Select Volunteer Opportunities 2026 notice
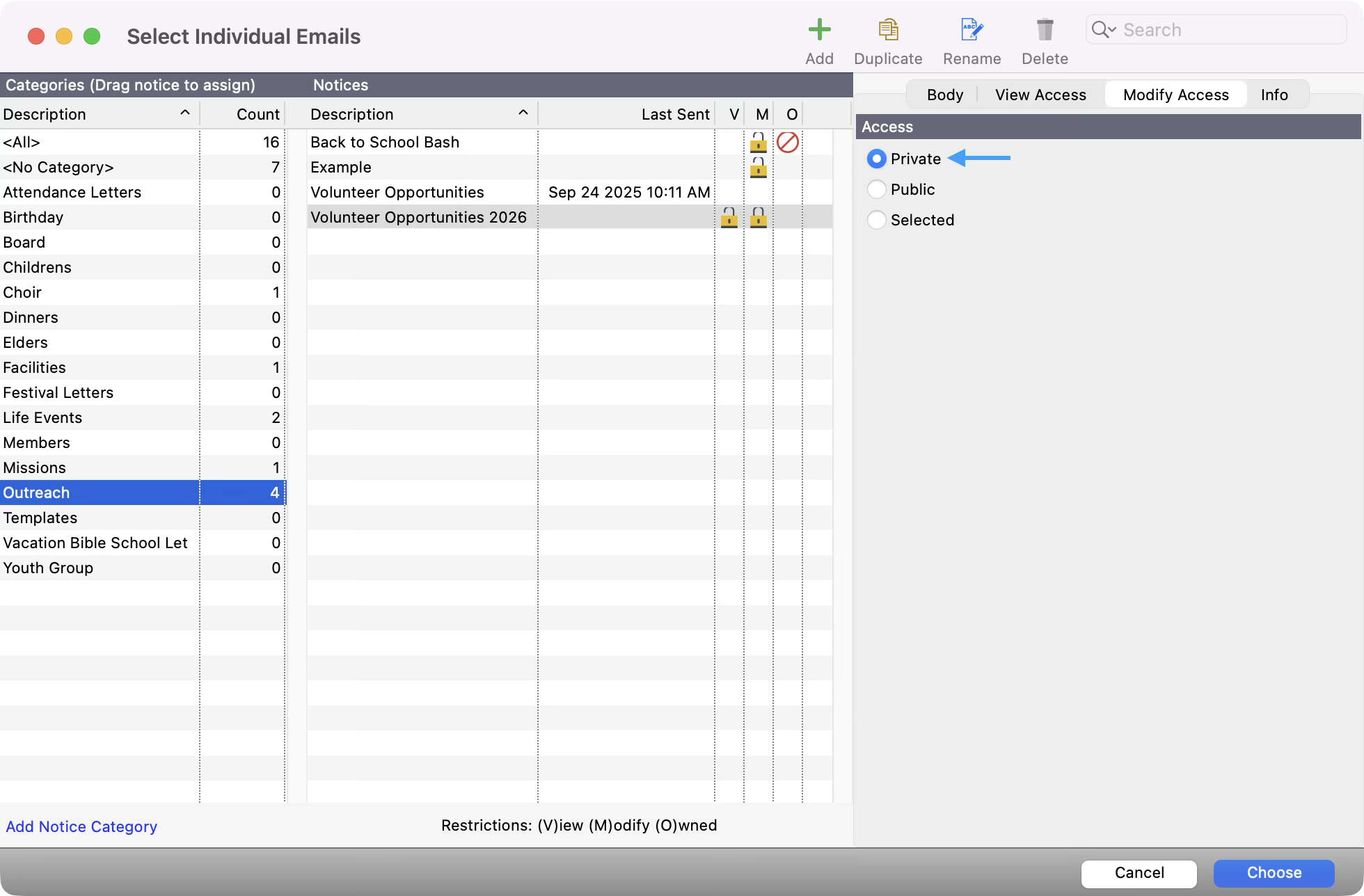Screen dimensions: 1364x896 pyautogui.click(x=569, y=218)
